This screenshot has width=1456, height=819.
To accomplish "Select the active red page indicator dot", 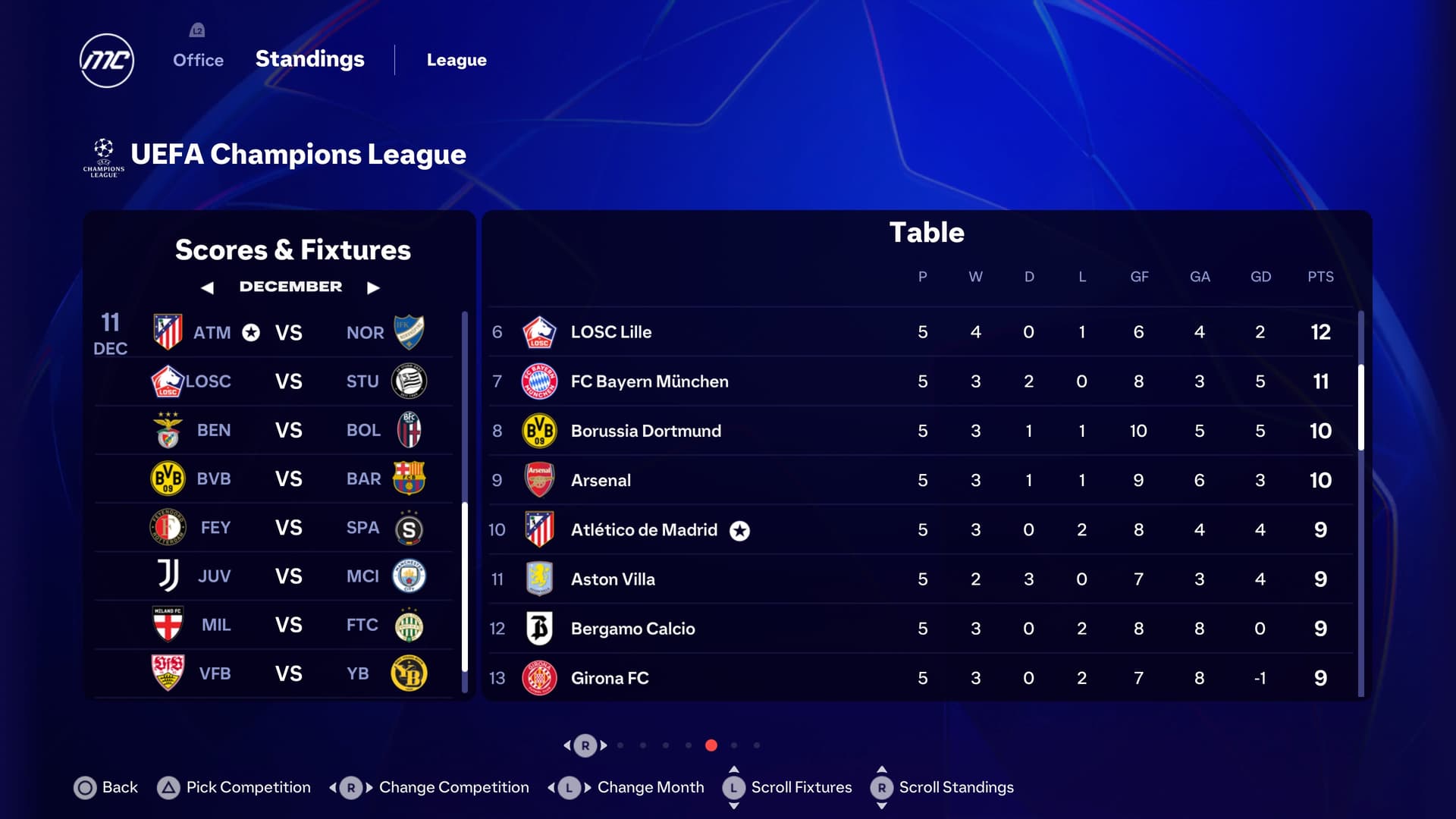I will tap(711, 745).
